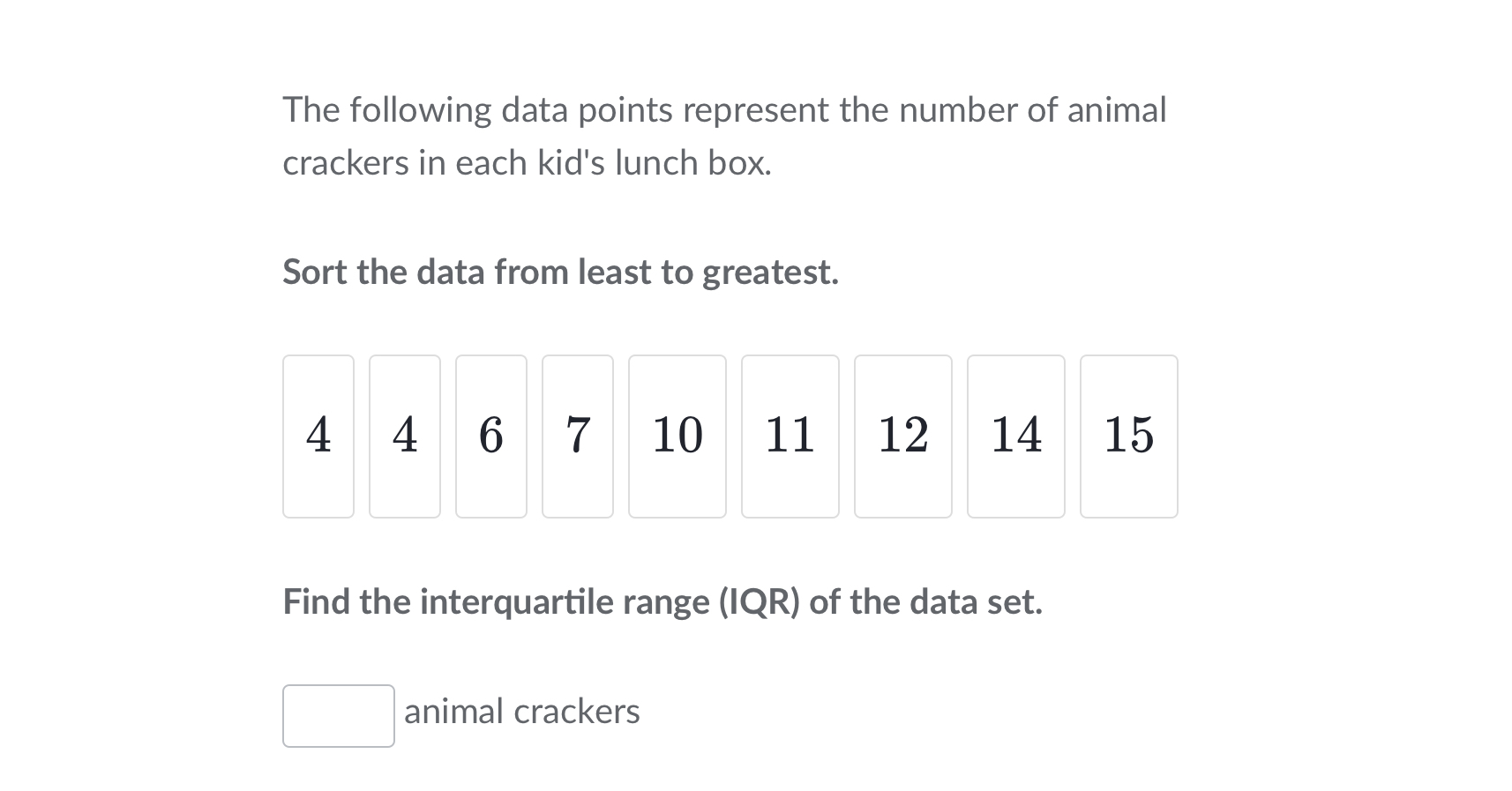Click the first card showing 4
This screenshot has height=791, width=1512.
(x=318, y=436)
